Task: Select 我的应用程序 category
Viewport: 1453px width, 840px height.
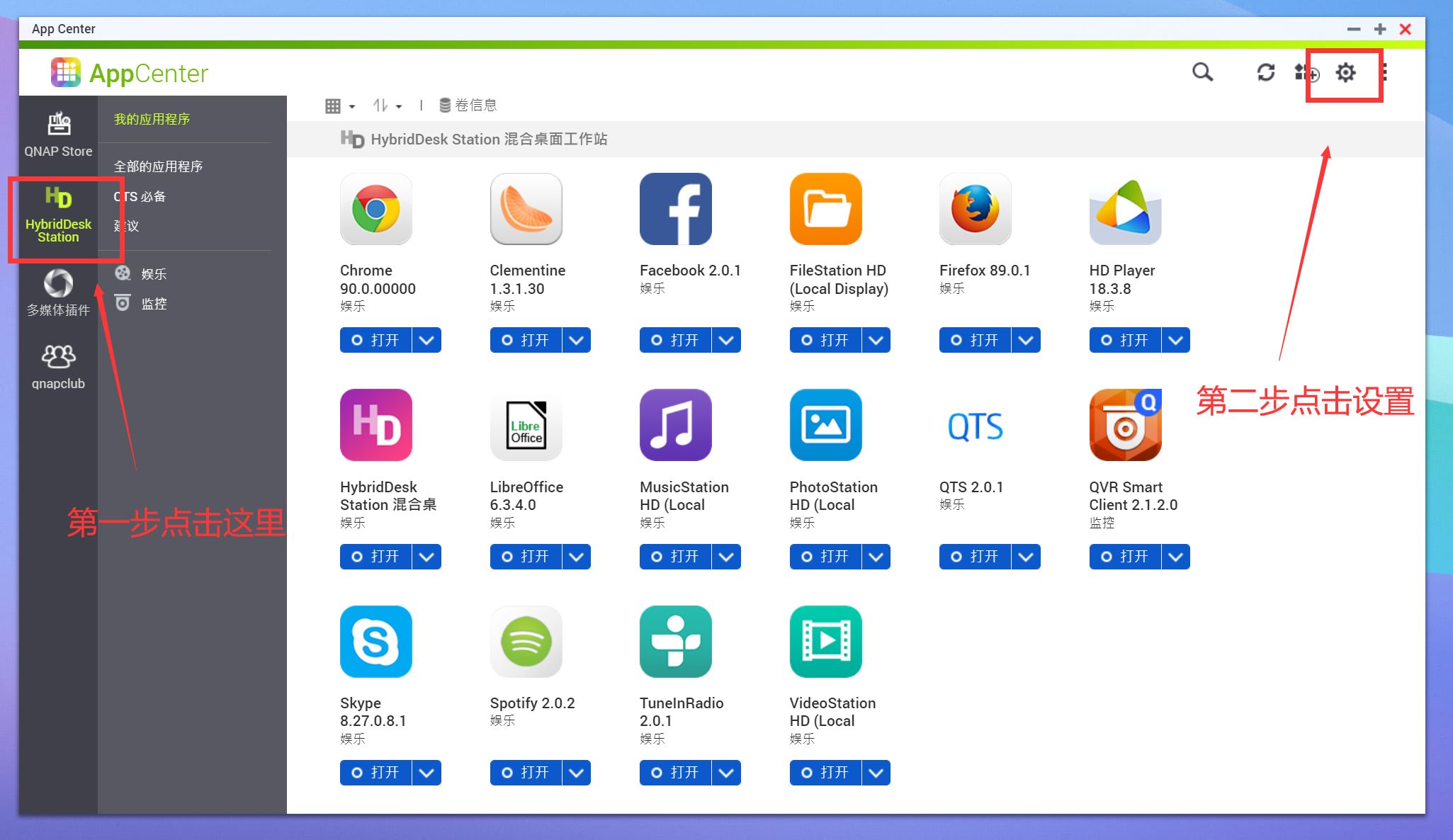Action: pyautogui.click(x=152, y=119)
